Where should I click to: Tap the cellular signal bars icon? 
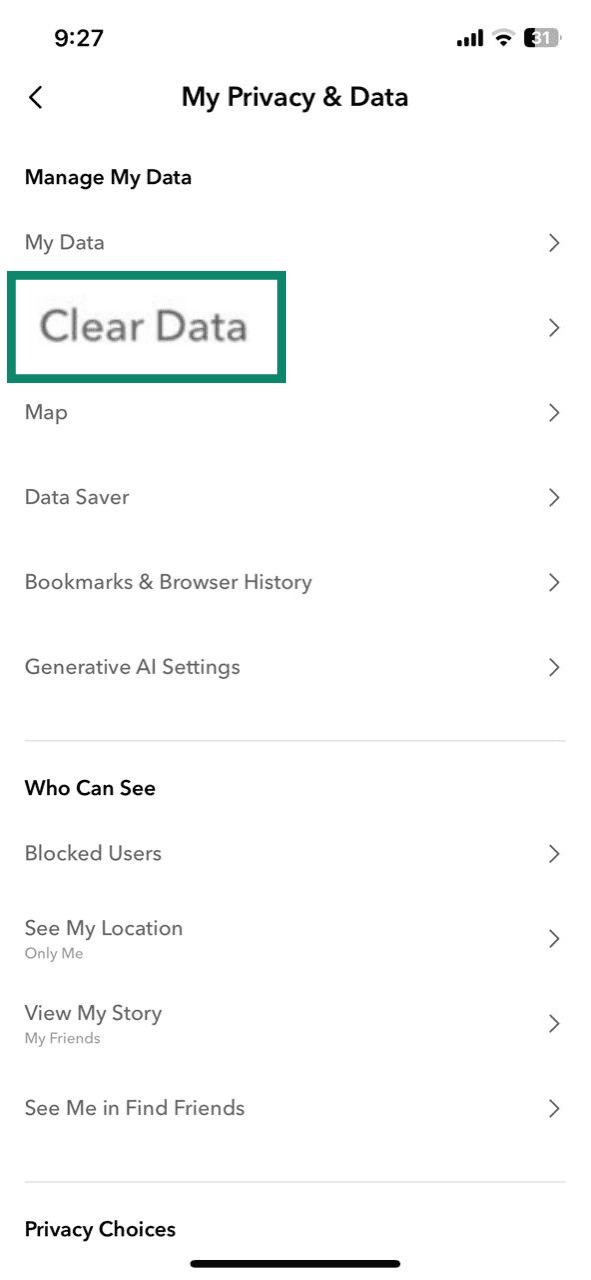coord(468,37)
